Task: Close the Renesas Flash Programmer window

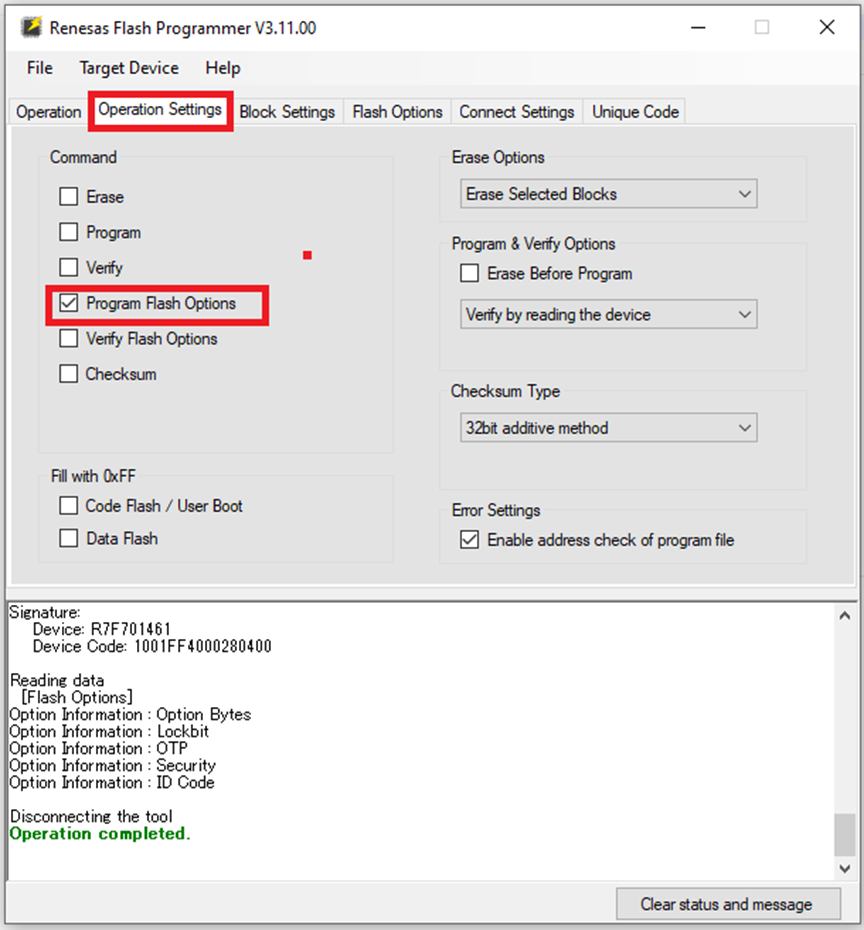Action: point(827,27)
